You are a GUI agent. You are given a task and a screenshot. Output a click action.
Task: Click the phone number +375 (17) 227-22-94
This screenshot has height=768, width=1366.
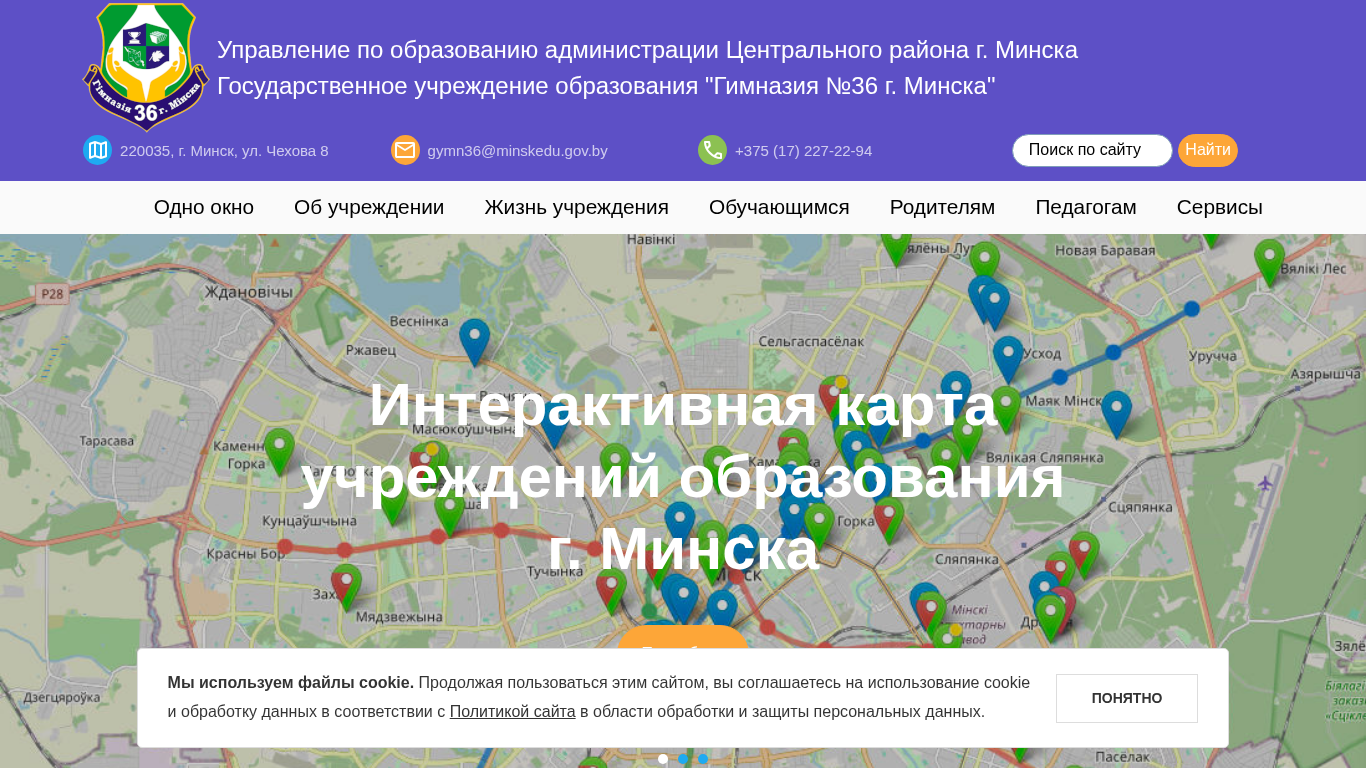tap(803, 151)
